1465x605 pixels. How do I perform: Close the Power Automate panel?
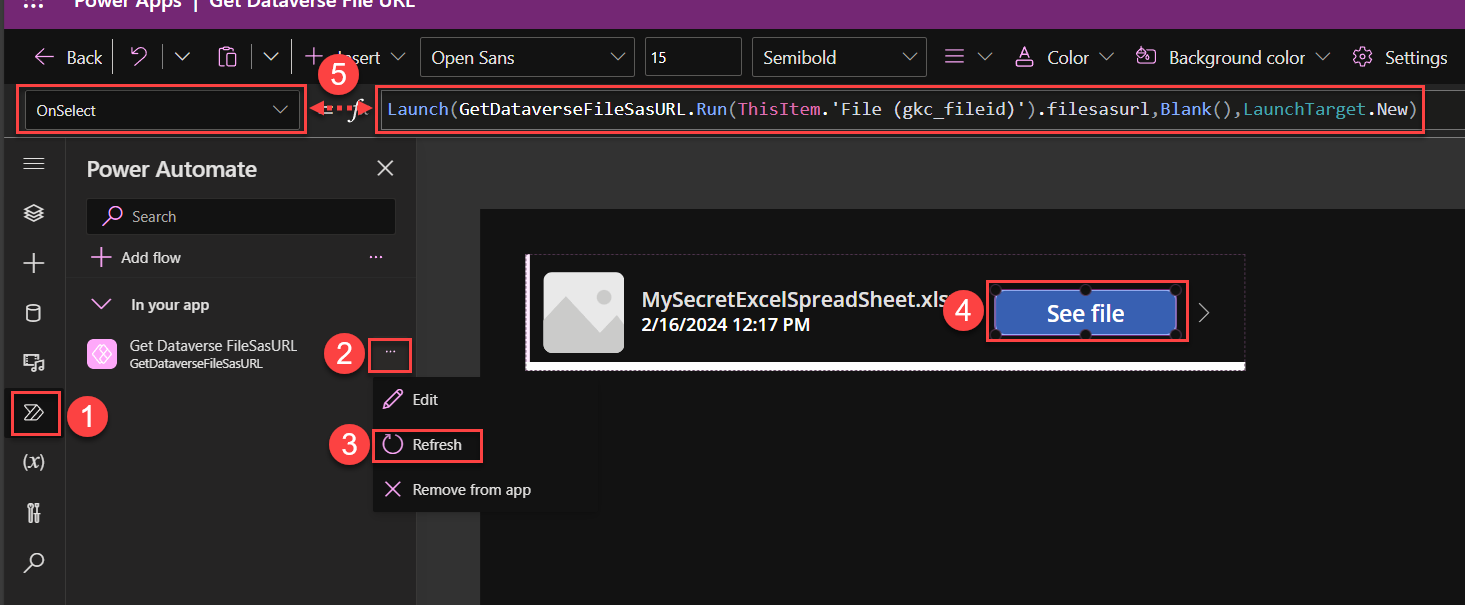(x=385, y=169)
